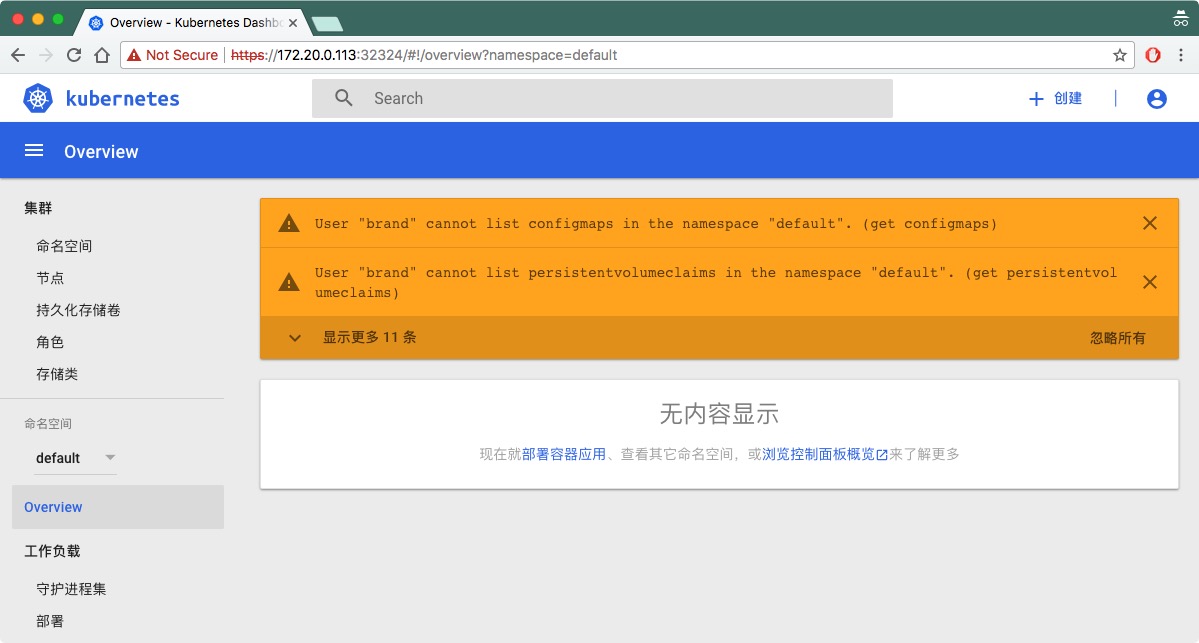Dismiss the persistentvolumeclaims warning
This screenshot has width=1199, height=643.
(x=1149, y=282)
